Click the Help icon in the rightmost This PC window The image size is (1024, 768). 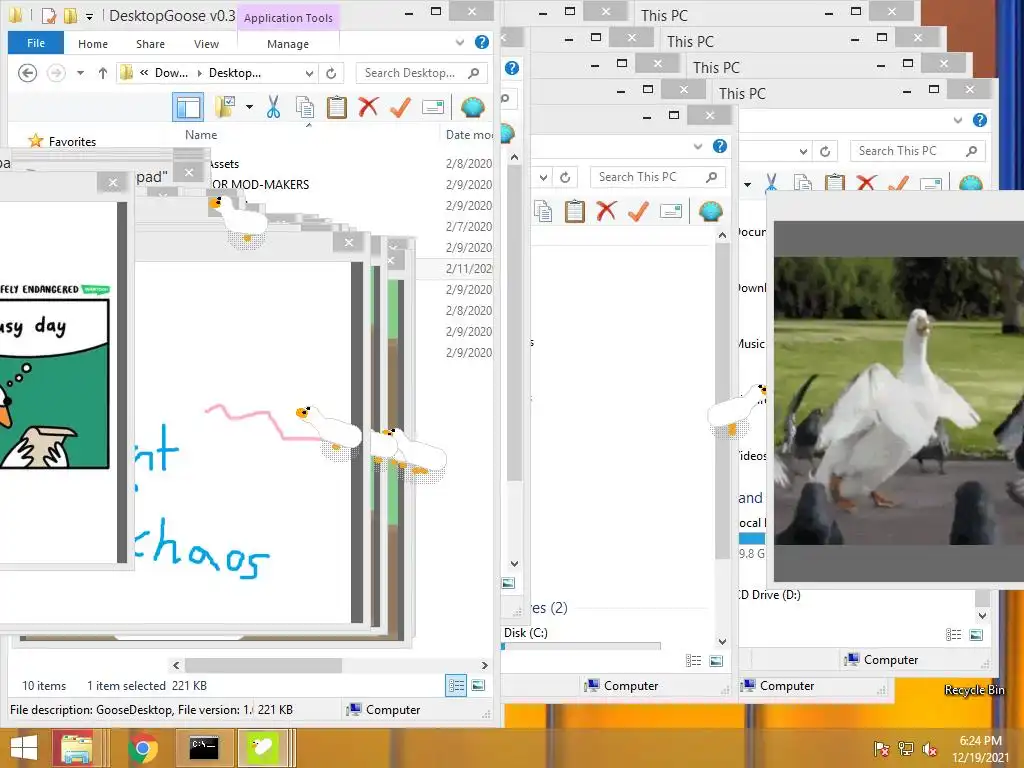(980, 120)
